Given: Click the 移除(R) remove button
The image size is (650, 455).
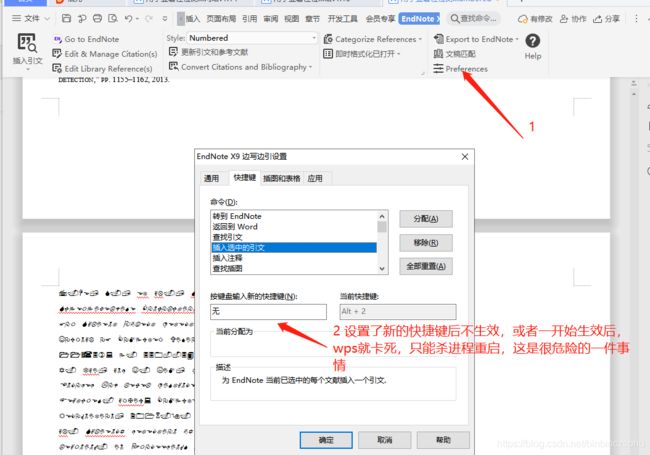Looking at the screenshot, I should (x=426, y=243).
